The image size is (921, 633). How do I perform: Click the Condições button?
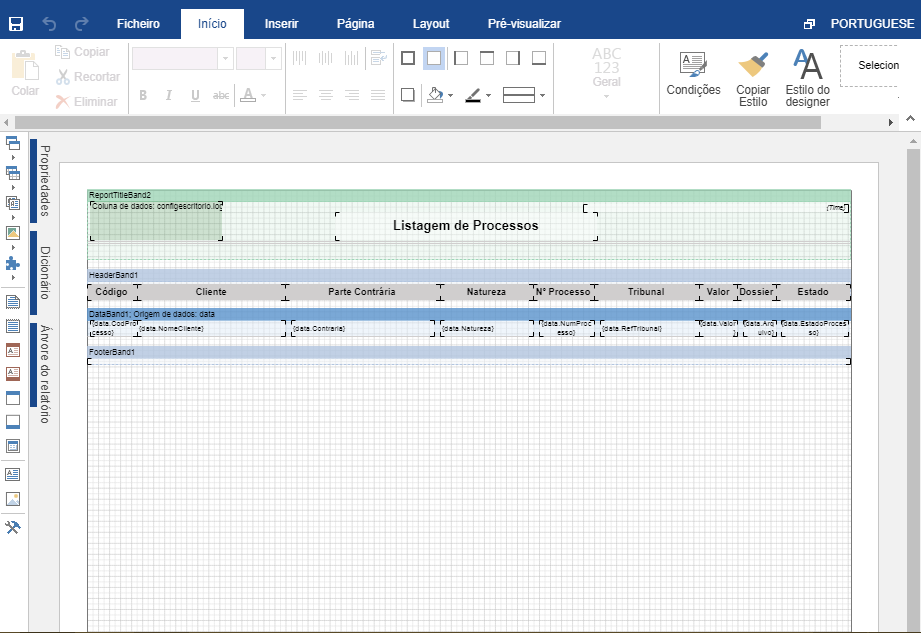(x=693, y=75)
